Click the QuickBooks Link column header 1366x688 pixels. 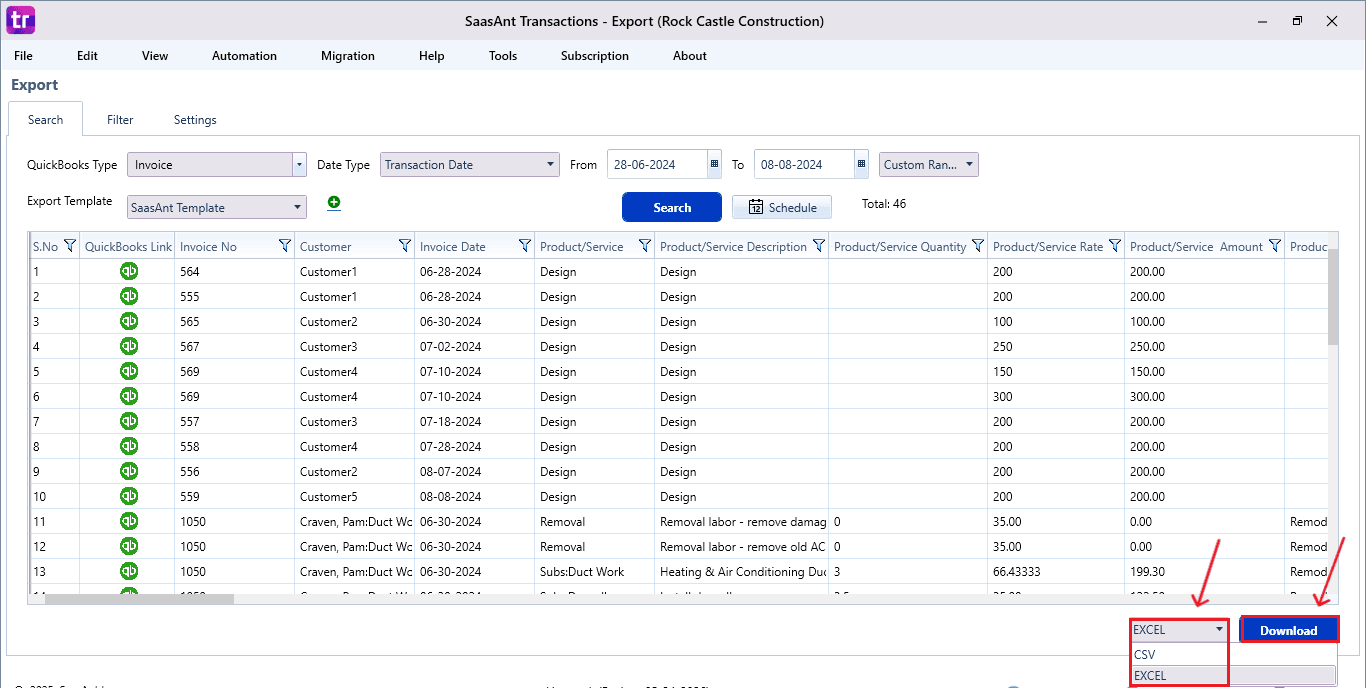[x=128, y=246]
